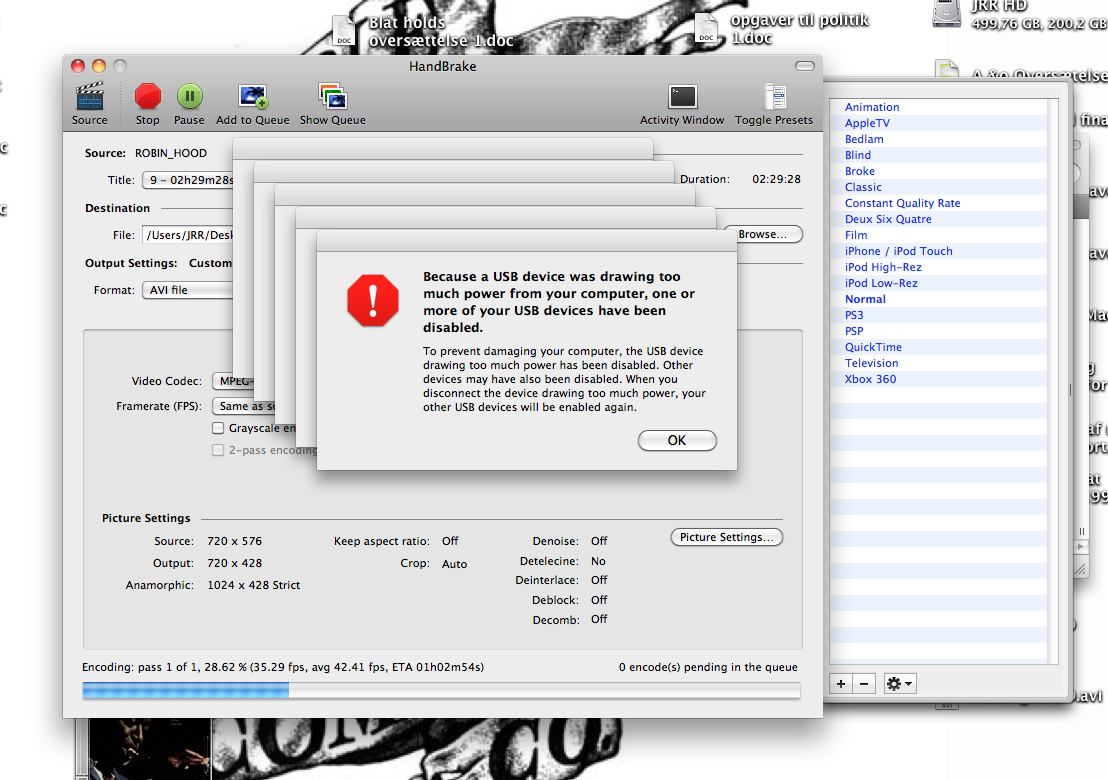Click the red alert icon in the USB dialog

point(373,300)
